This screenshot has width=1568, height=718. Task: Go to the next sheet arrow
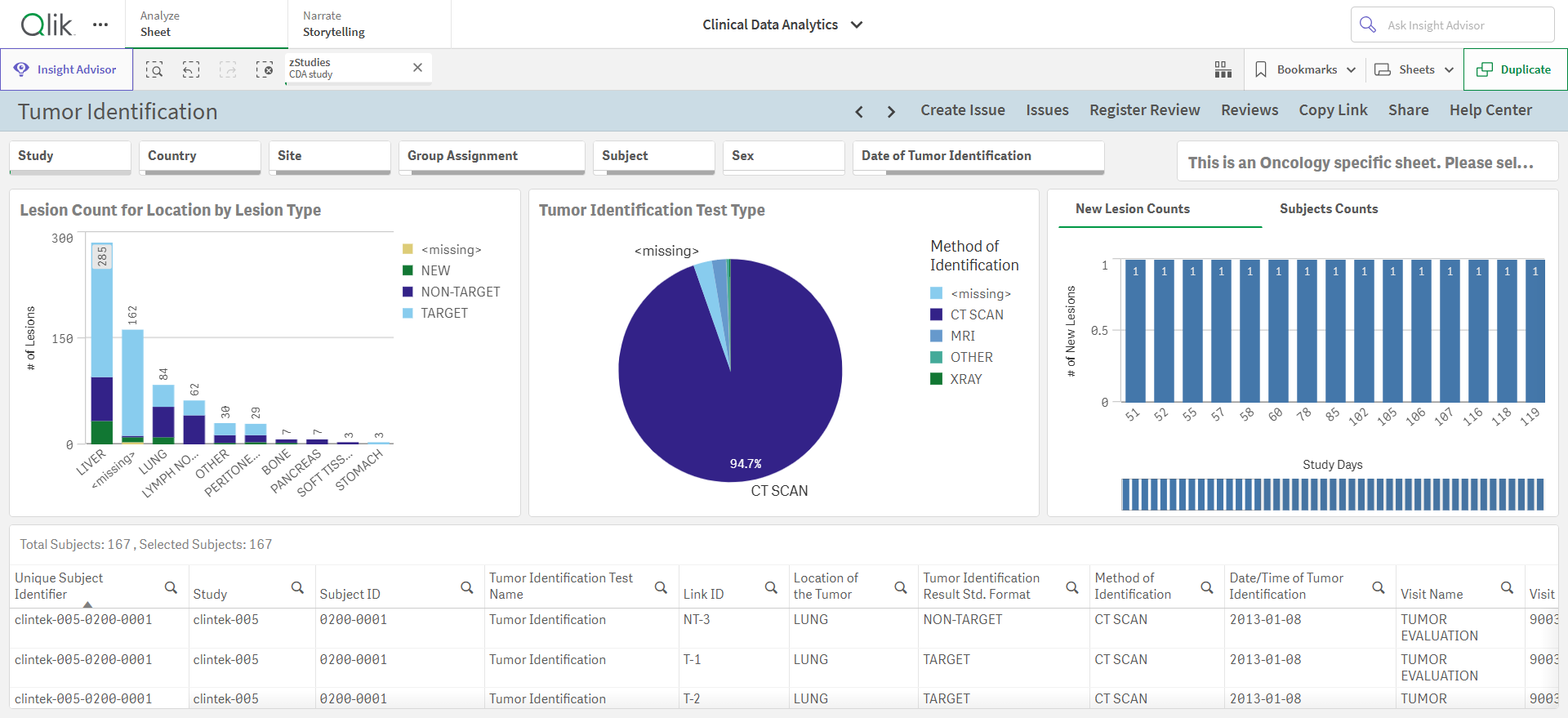(x=891, y=111)
